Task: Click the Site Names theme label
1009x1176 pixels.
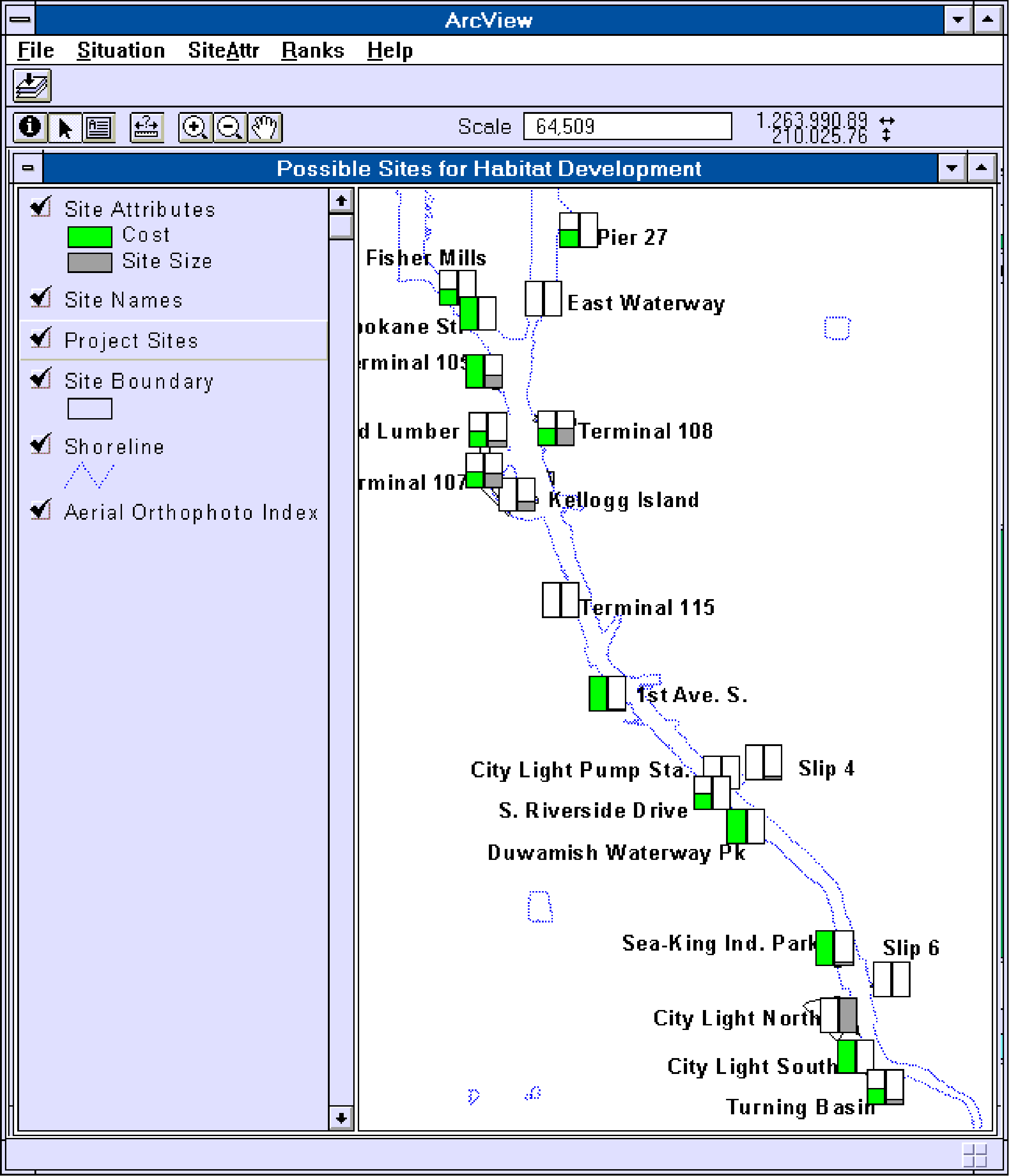Action: click(123, 300)
